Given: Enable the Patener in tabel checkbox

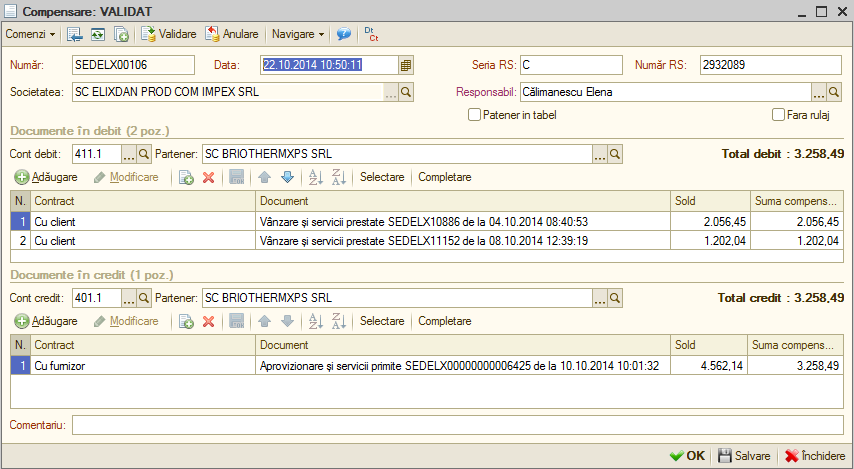Looking at the screenshot, I should 474,115.
